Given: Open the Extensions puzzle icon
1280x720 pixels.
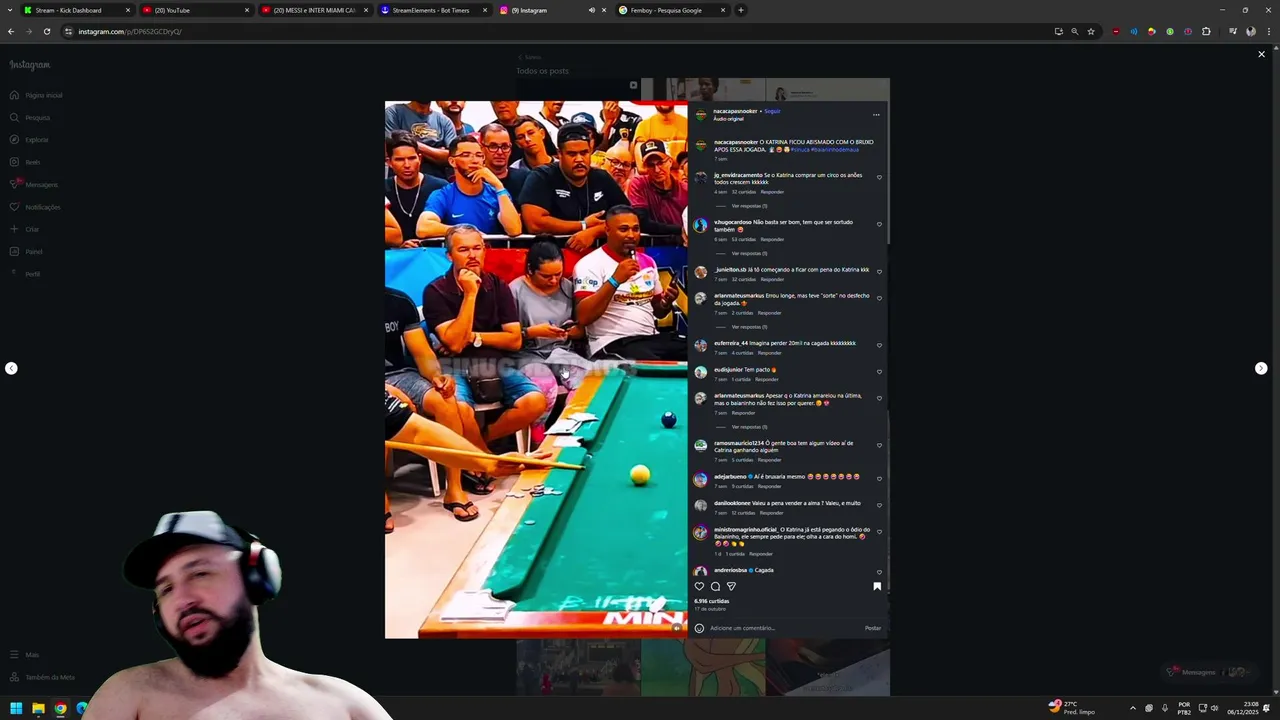Looking at the screenshot, I should click(1206, 31).
